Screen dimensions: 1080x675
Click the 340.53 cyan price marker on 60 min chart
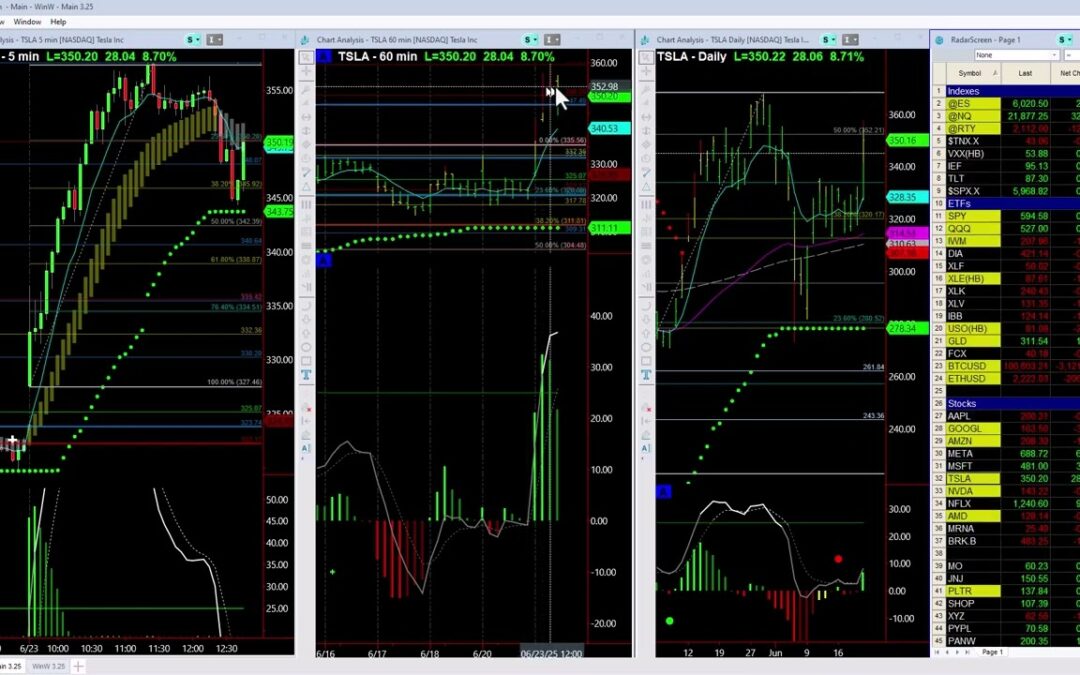tap(609, 129)
